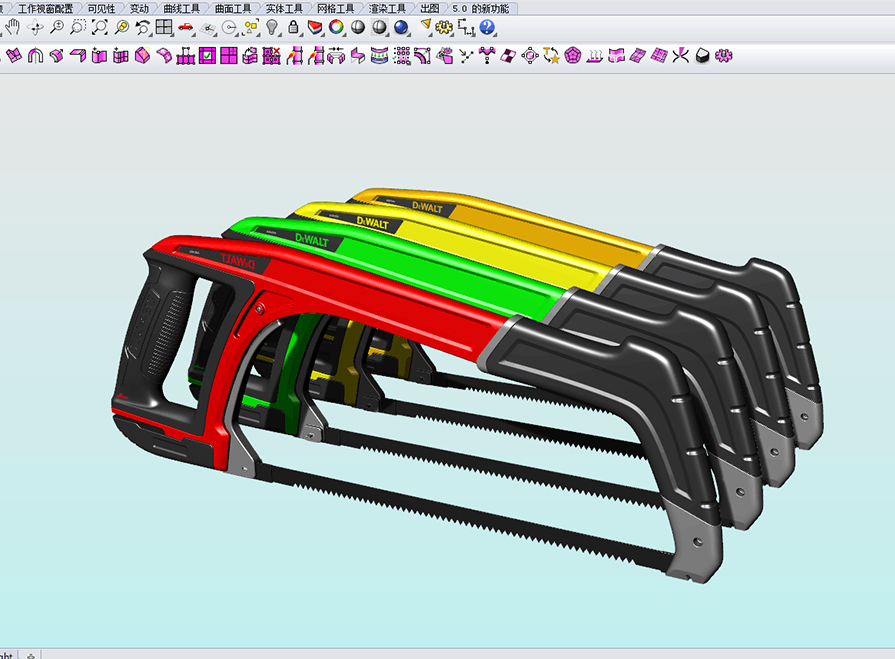This screenshot has width=895, height=659.
Task: Click the Undo View Change icon
Action: [x=143, y=27]
